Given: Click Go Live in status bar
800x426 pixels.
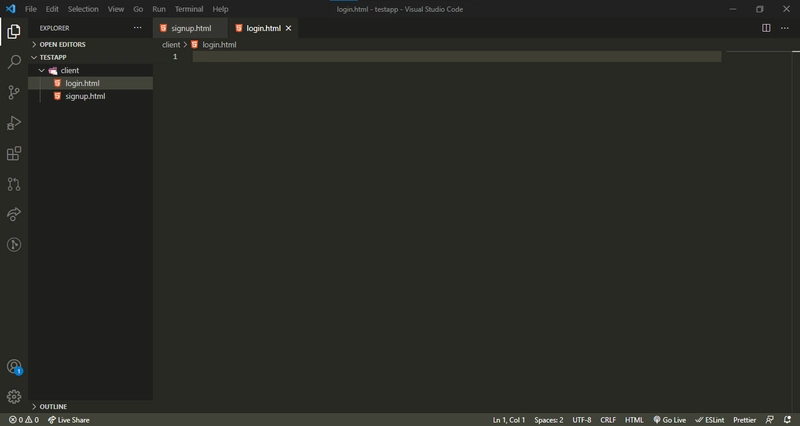Looking at the screenshot, I should pos(669,420).
